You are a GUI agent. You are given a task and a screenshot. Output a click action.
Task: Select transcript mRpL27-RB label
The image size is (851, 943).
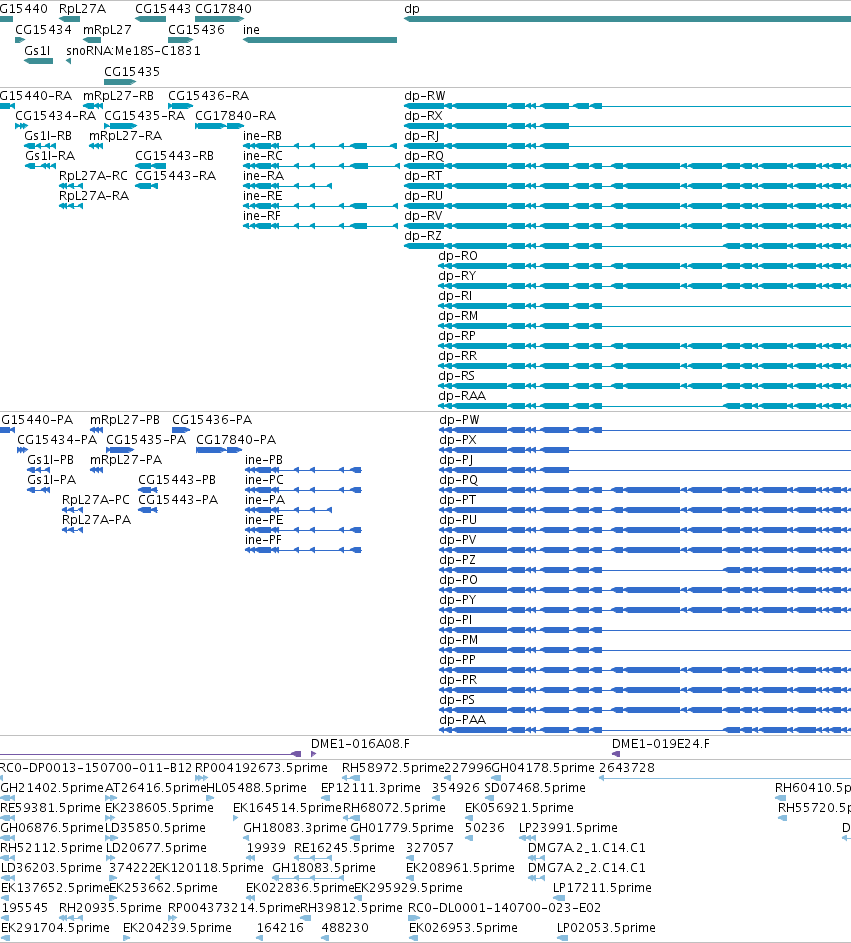tap(118, 96)
